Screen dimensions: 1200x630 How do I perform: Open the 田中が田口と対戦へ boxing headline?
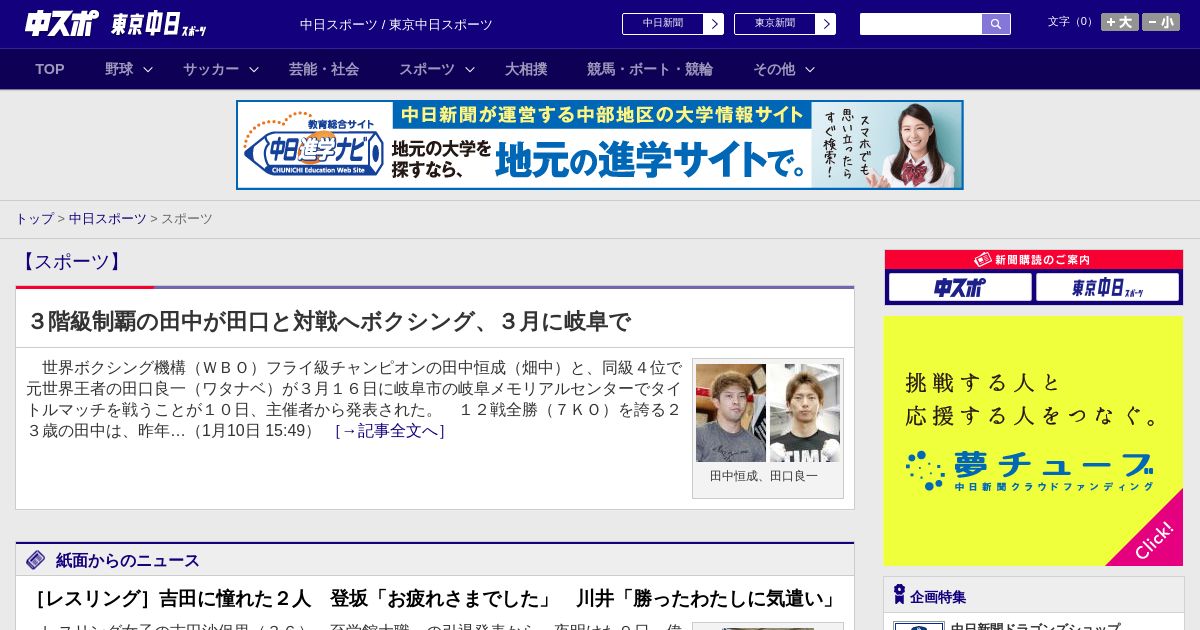pos(329,322)
